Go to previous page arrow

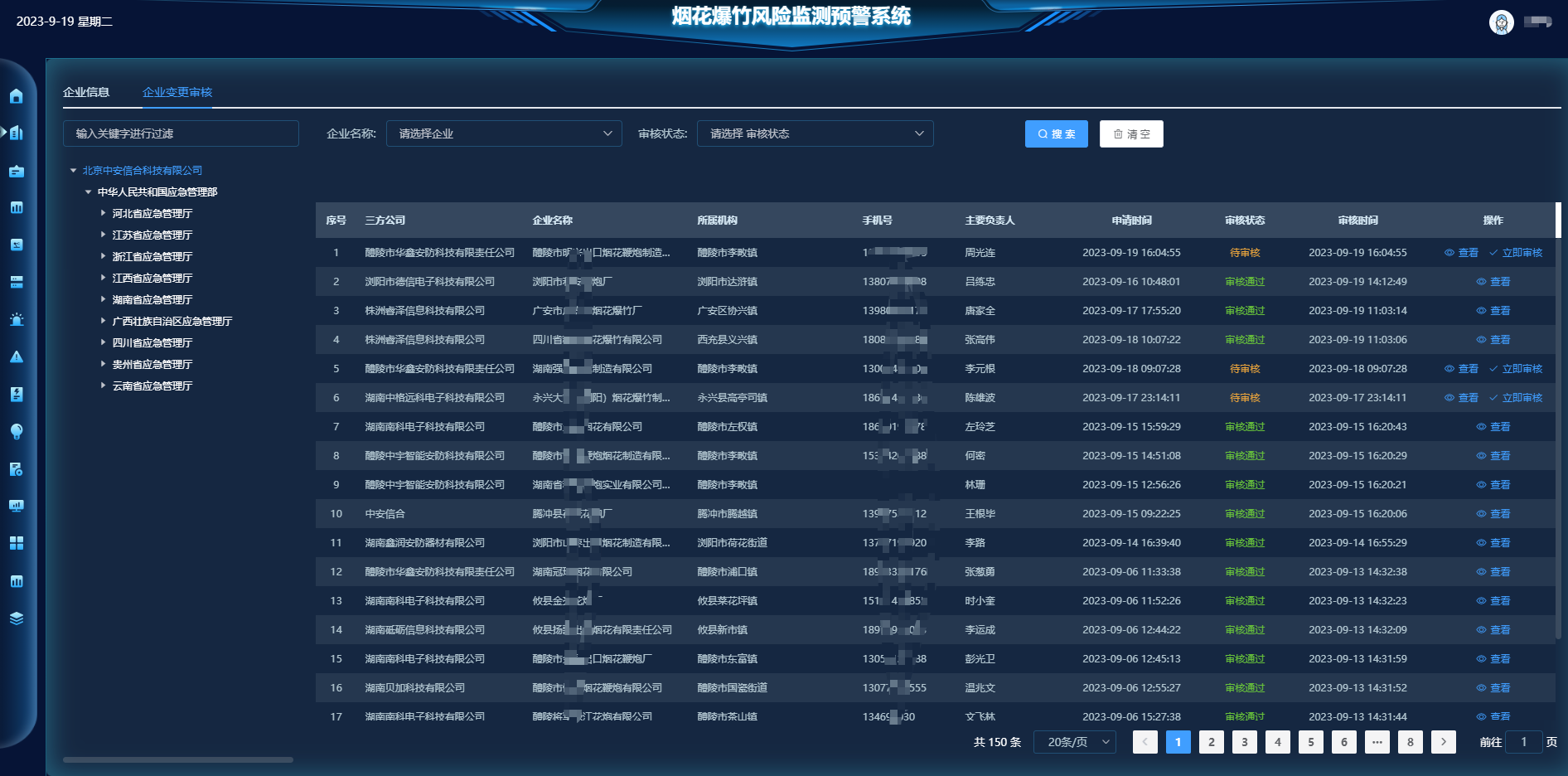pos(1145,742)
